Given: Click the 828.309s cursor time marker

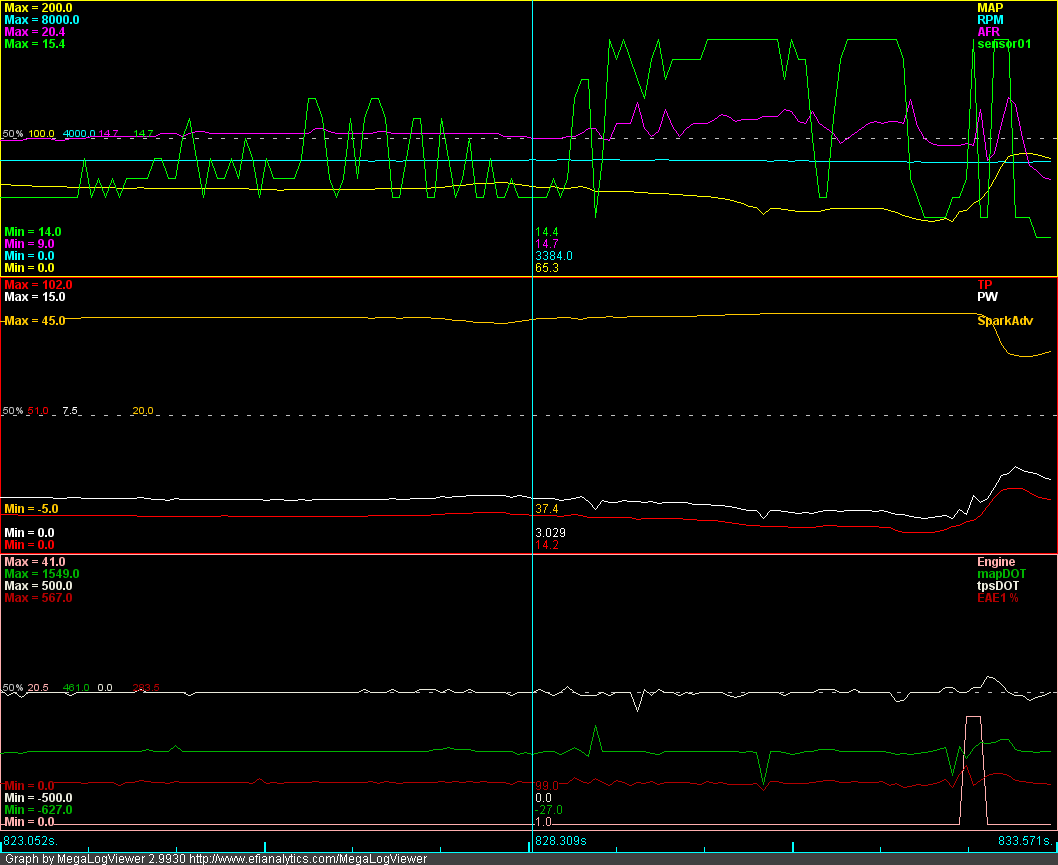Looking at the screenshot, I should point(561,842).
